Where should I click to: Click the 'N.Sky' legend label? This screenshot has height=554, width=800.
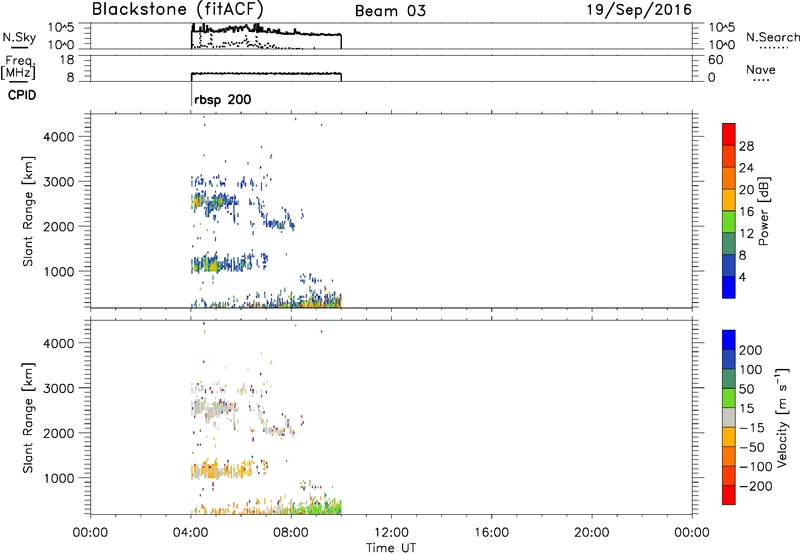click(x=19, y=37)
